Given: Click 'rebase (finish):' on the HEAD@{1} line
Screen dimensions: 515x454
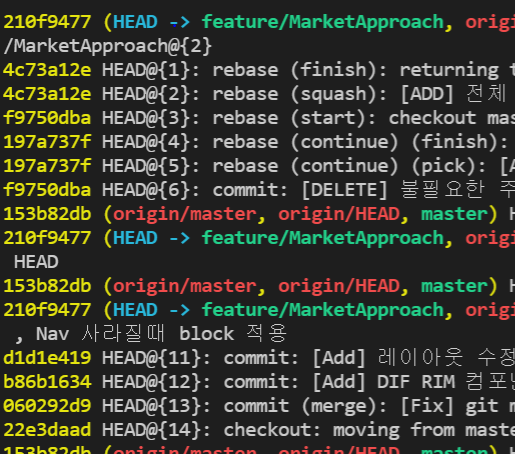Looking at the screenshot, I should click(x=300, y=70).
